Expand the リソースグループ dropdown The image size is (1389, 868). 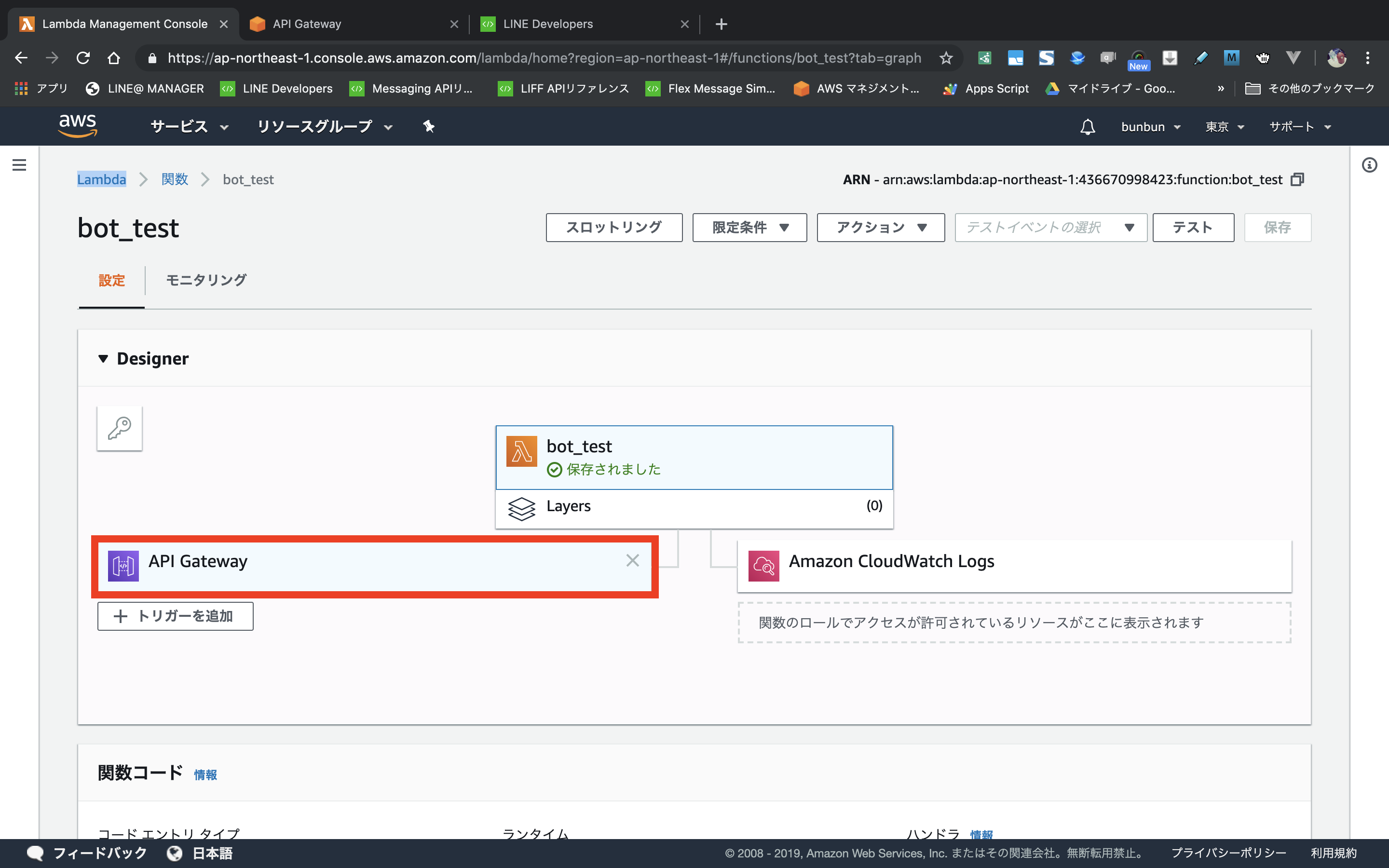325,127
